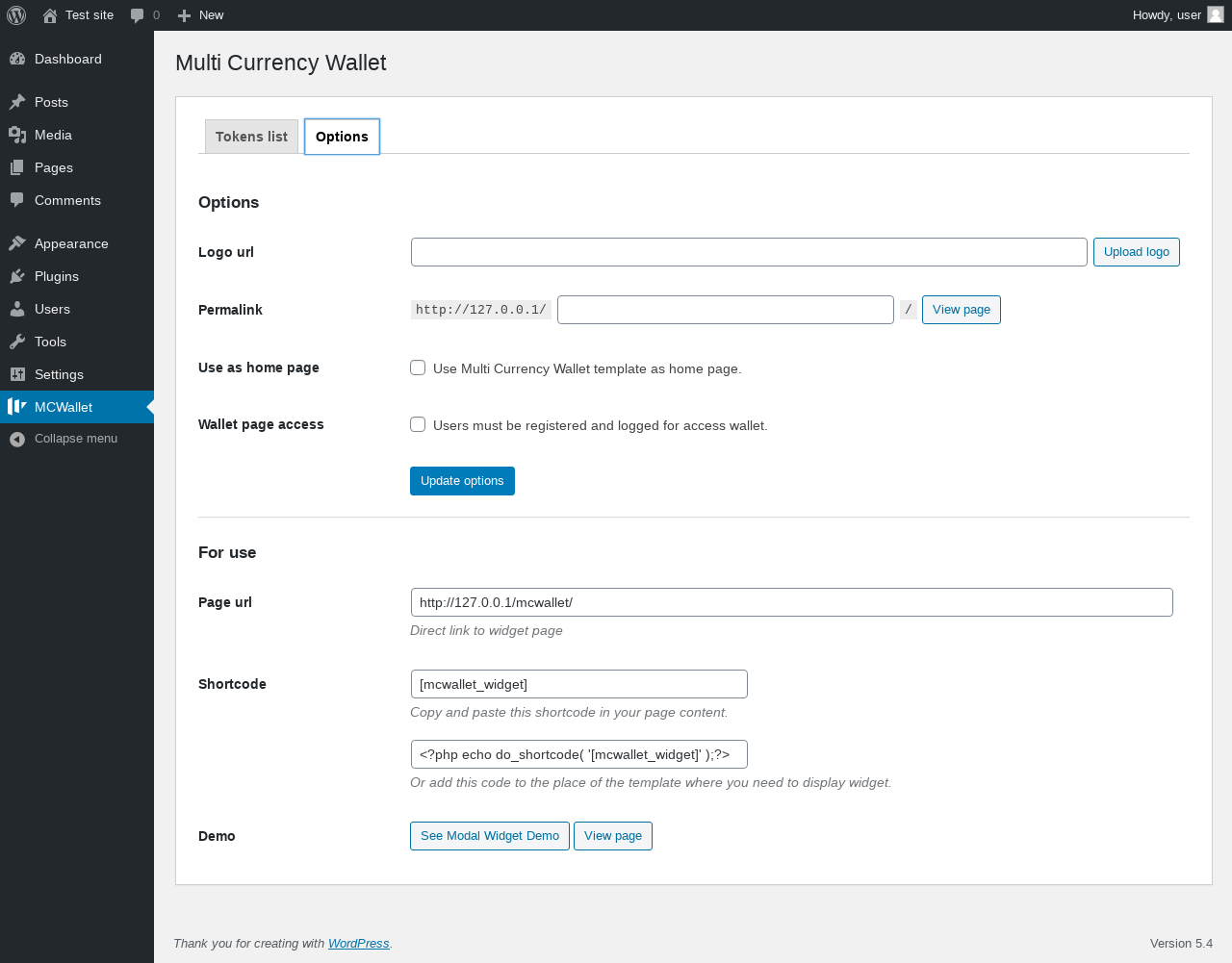Follow the WordPress footer link
1232x963 pixels.
click(358, 944)
